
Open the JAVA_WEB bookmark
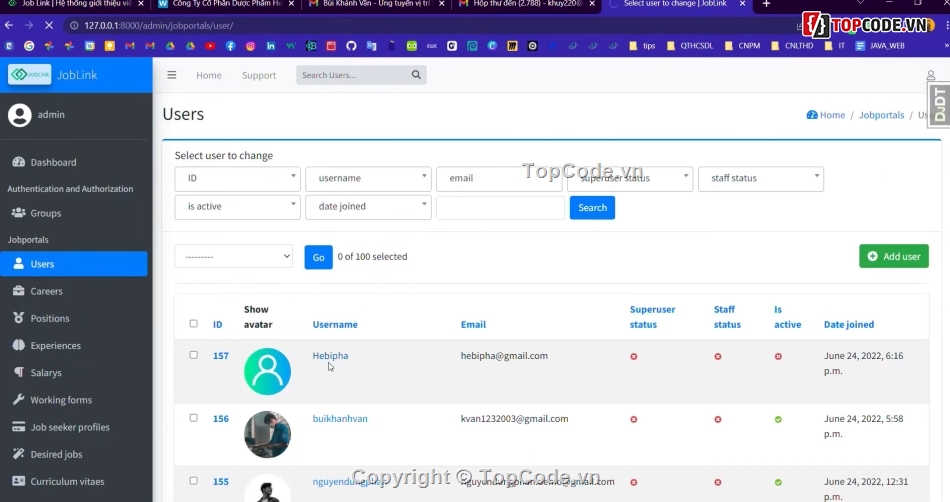pyautogui.click(x=880, y=45)
